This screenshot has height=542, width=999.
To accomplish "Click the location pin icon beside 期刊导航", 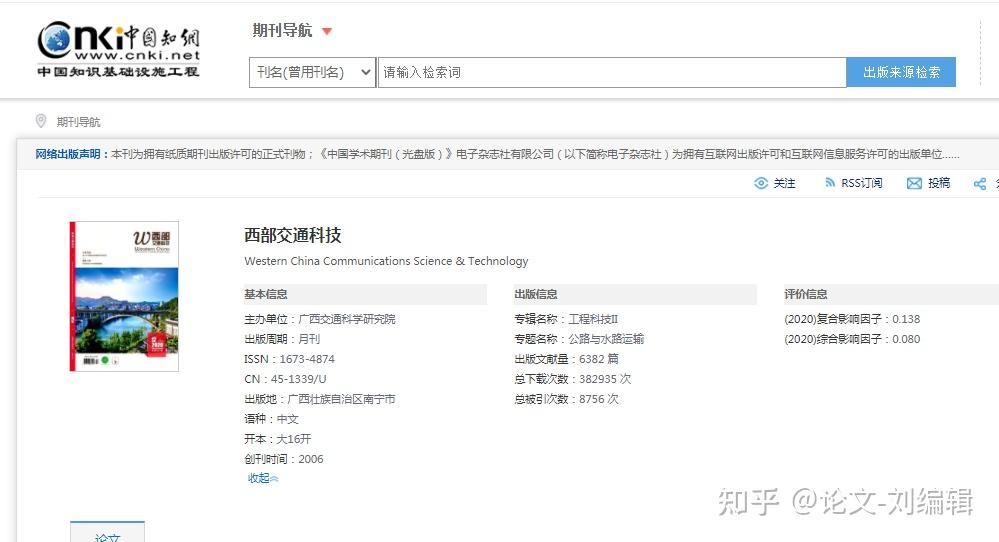I will coord(41,121).
